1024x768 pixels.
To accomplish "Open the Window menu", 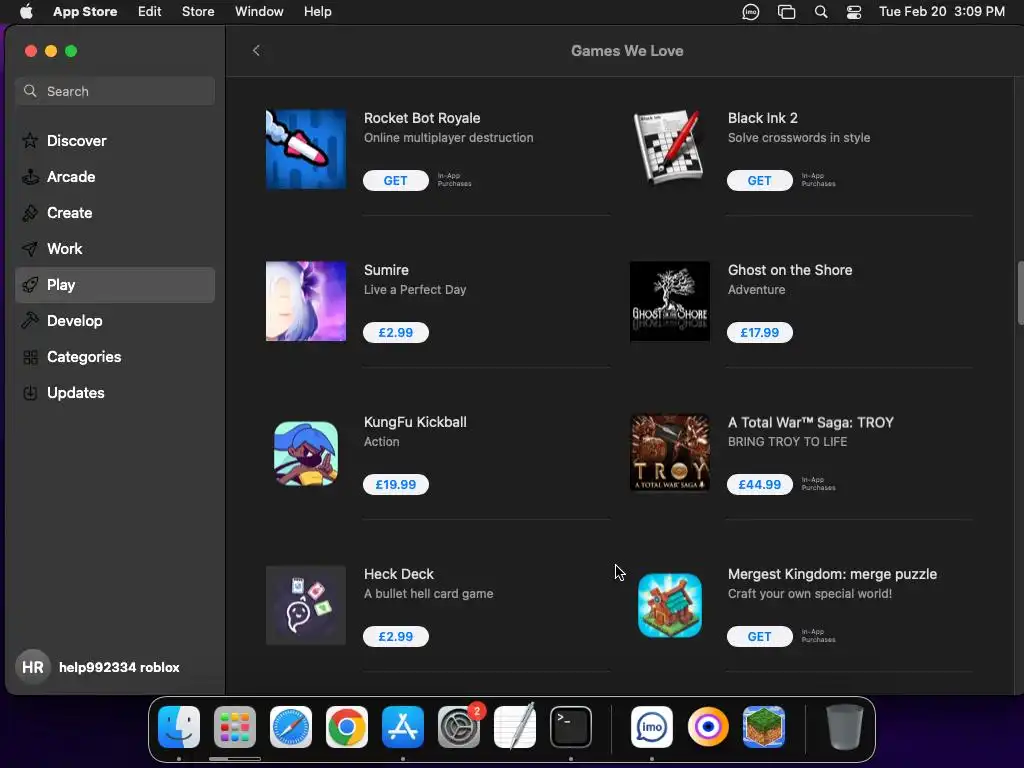I will click(x=259, y=12).
